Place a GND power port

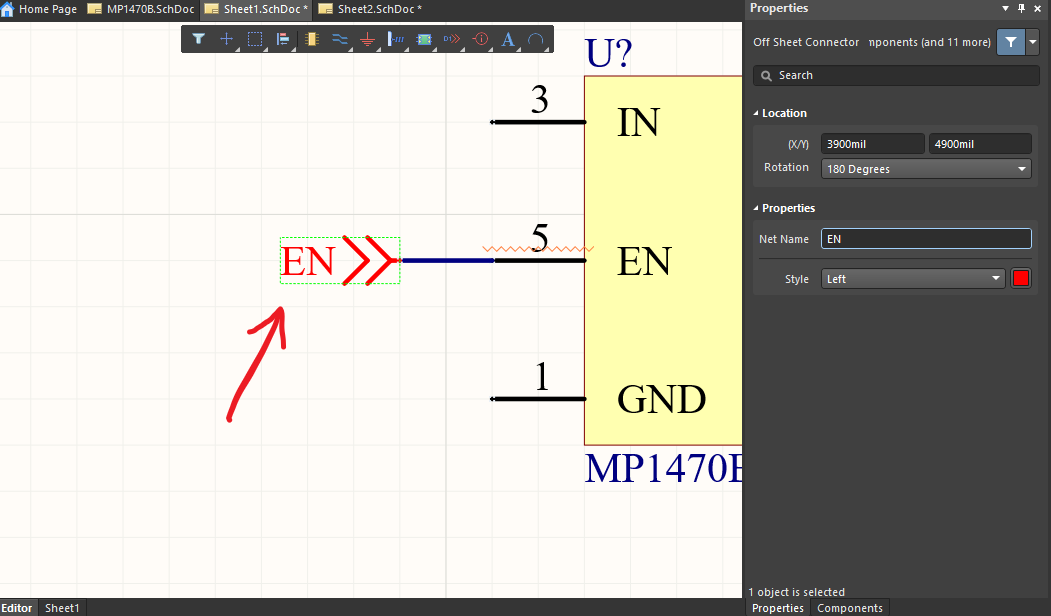367,39
